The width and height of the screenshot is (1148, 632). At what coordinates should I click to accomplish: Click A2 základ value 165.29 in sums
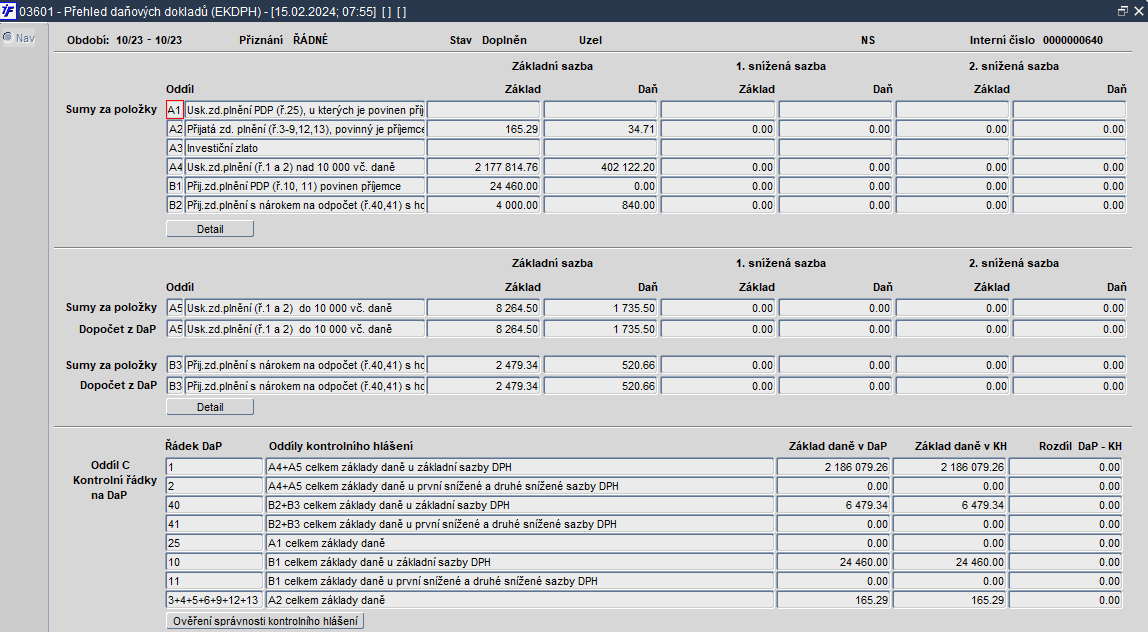coord(484,129)
